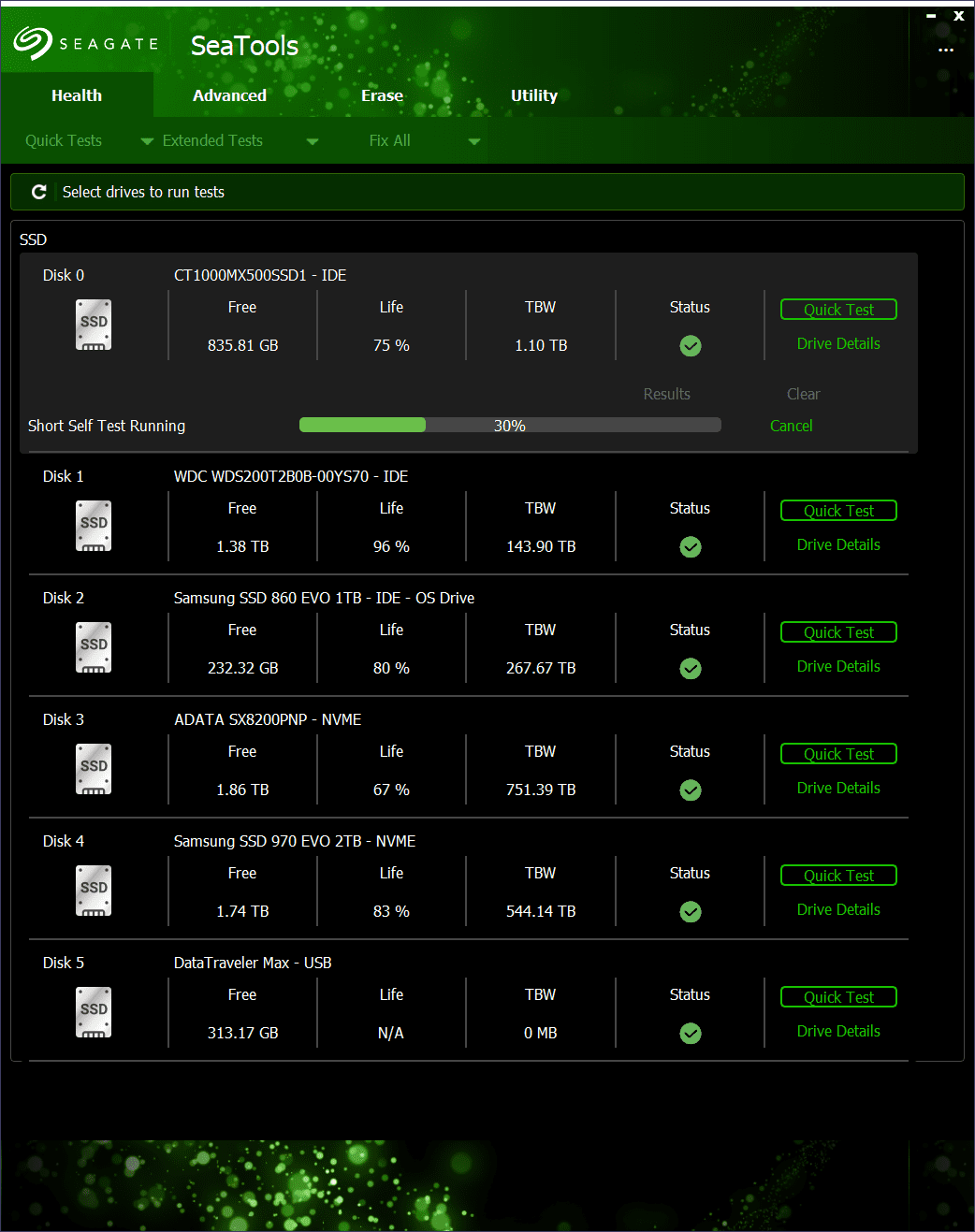Cancel the running Short Self Test
This screenshot has width=975, height=1232.
click(791, 426)
